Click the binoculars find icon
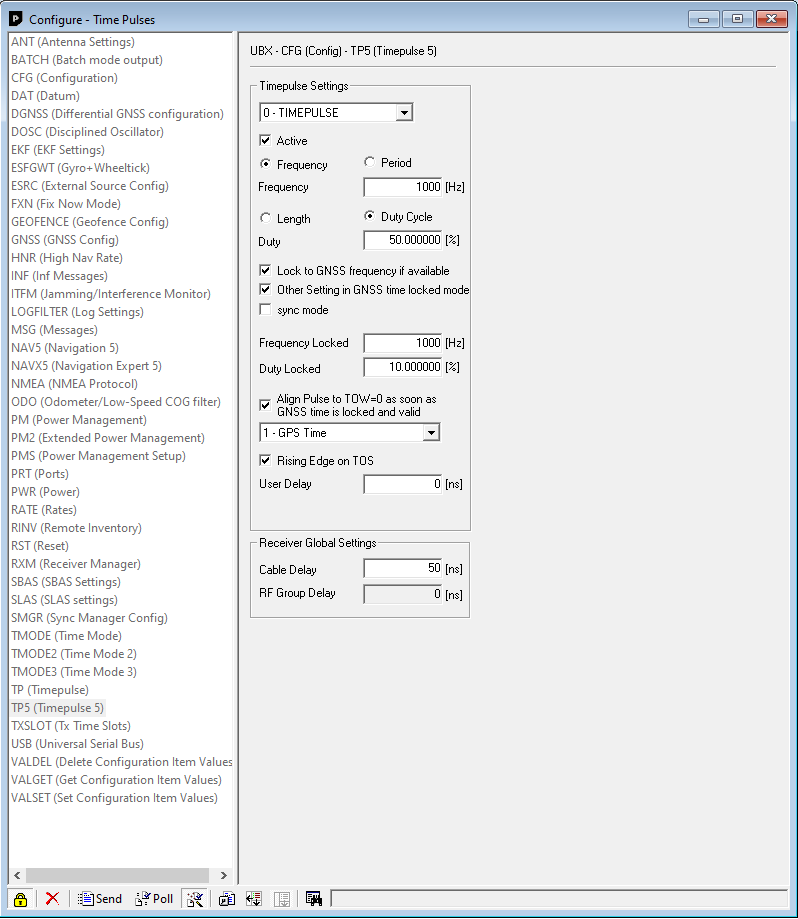The image size is (798, 919). 313,898
